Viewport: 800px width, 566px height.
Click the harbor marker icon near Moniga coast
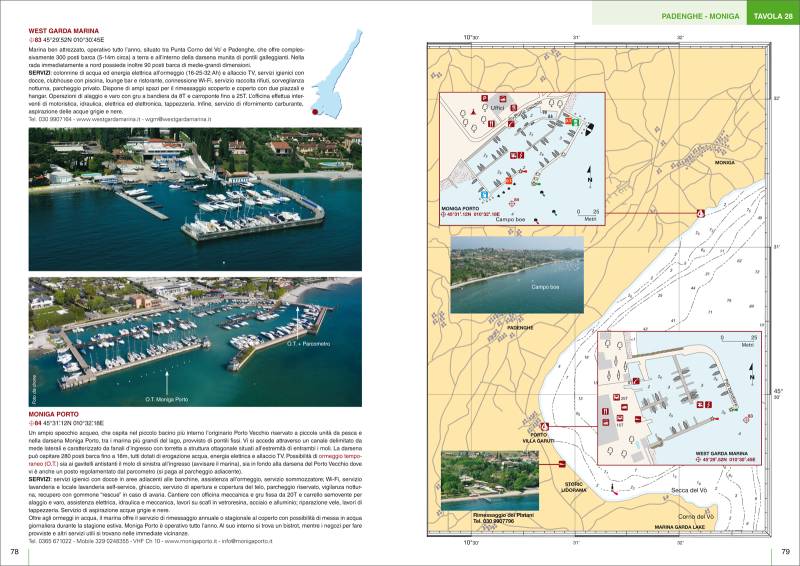(x=700, y=213)
